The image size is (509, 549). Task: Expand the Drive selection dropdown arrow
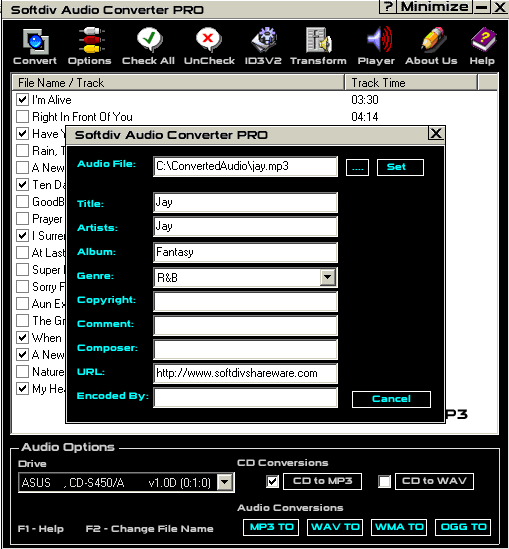pos(225,482)
